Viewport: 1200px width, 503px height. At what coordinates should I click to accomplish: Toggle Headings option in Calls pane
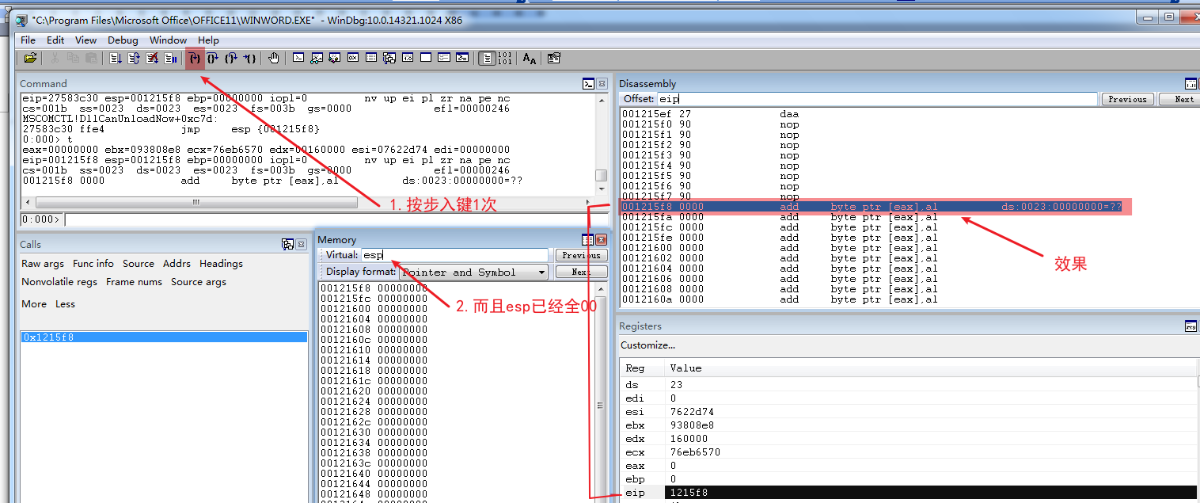click(x=221, y=264)
